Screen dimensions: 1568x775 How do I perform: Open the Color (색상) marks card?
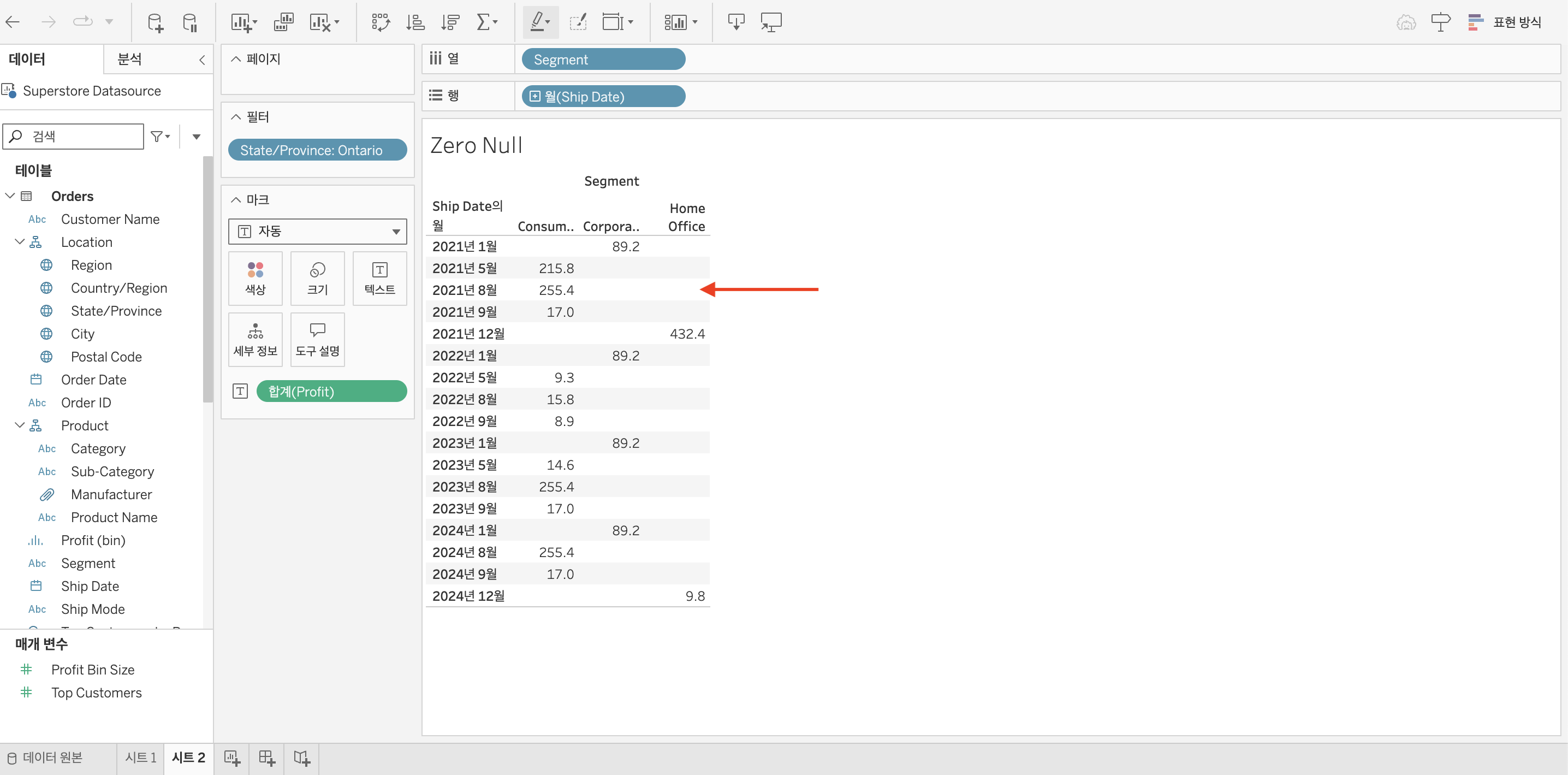[255, 278]
